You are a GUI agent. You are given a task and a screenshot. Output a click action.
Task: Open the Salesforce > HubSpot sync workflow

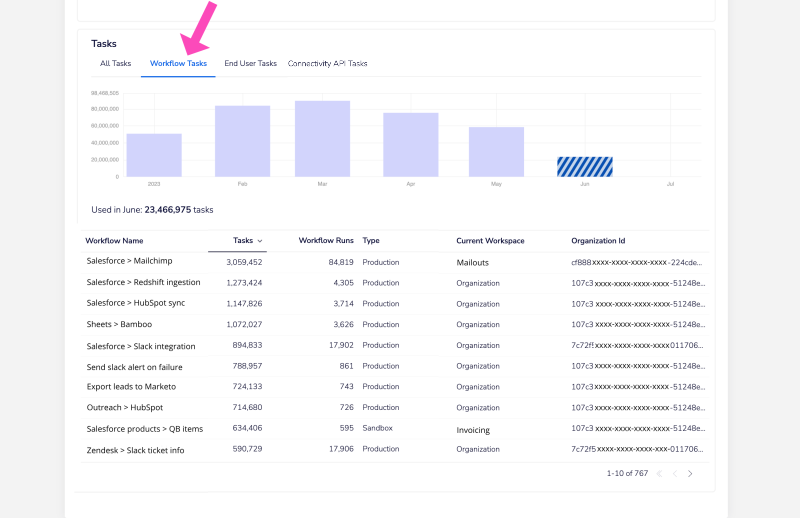[136, 303]
